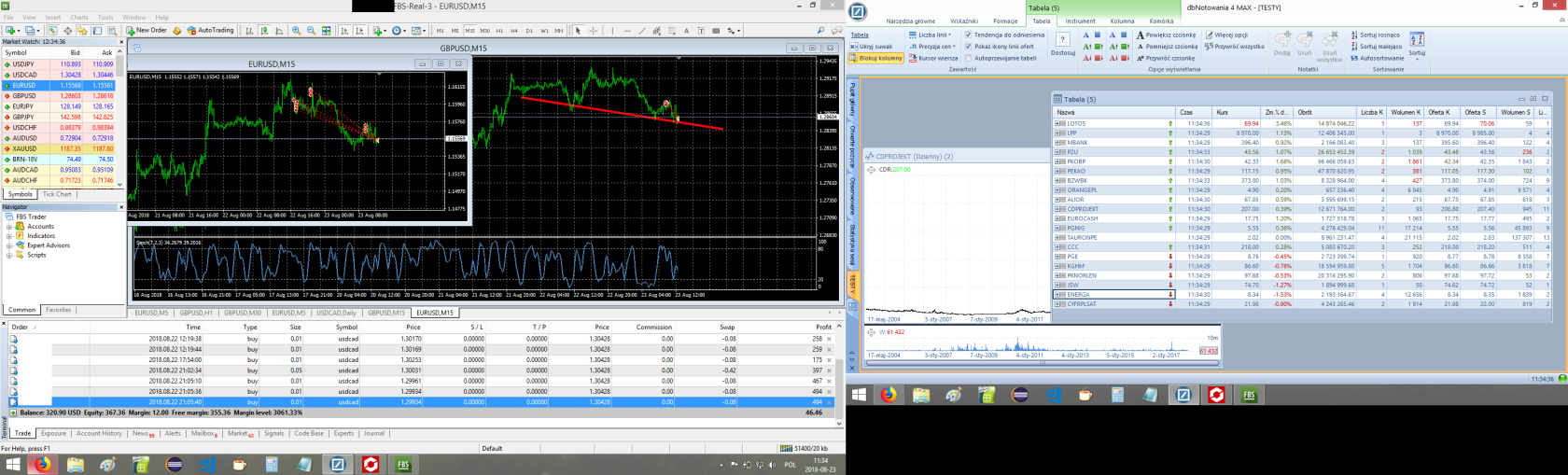Open the Tools menu in MetaTrader
This screenshot has width=1568, height=475.
[x=105, y=17]
